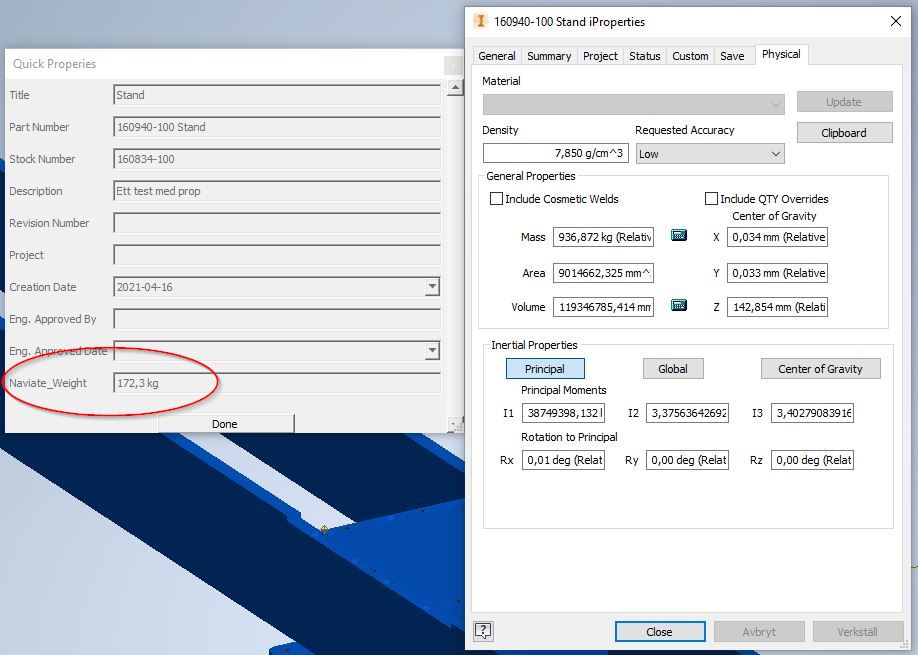The width and height of the screenshot is (918, 655).
Task: Click the Update material button
Action: point(843,101)
